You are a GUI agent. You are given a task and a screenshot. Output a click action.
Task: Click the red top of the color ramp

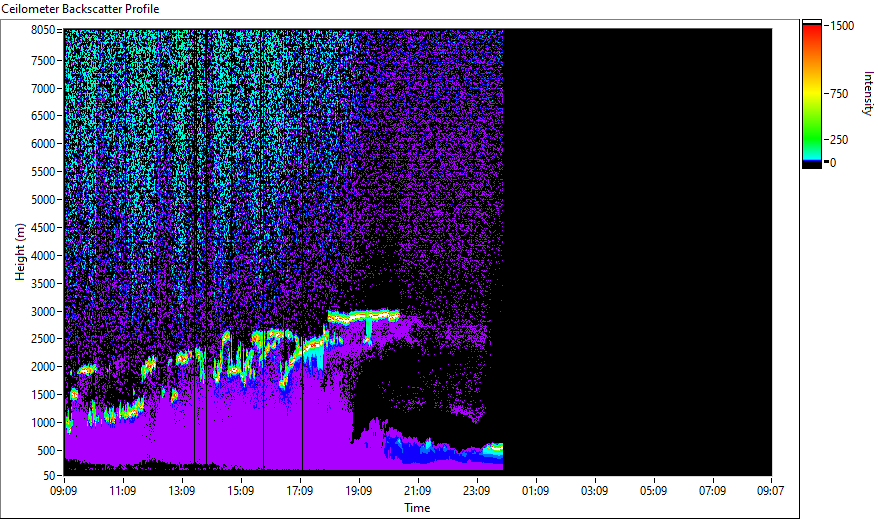click(812, 32)
